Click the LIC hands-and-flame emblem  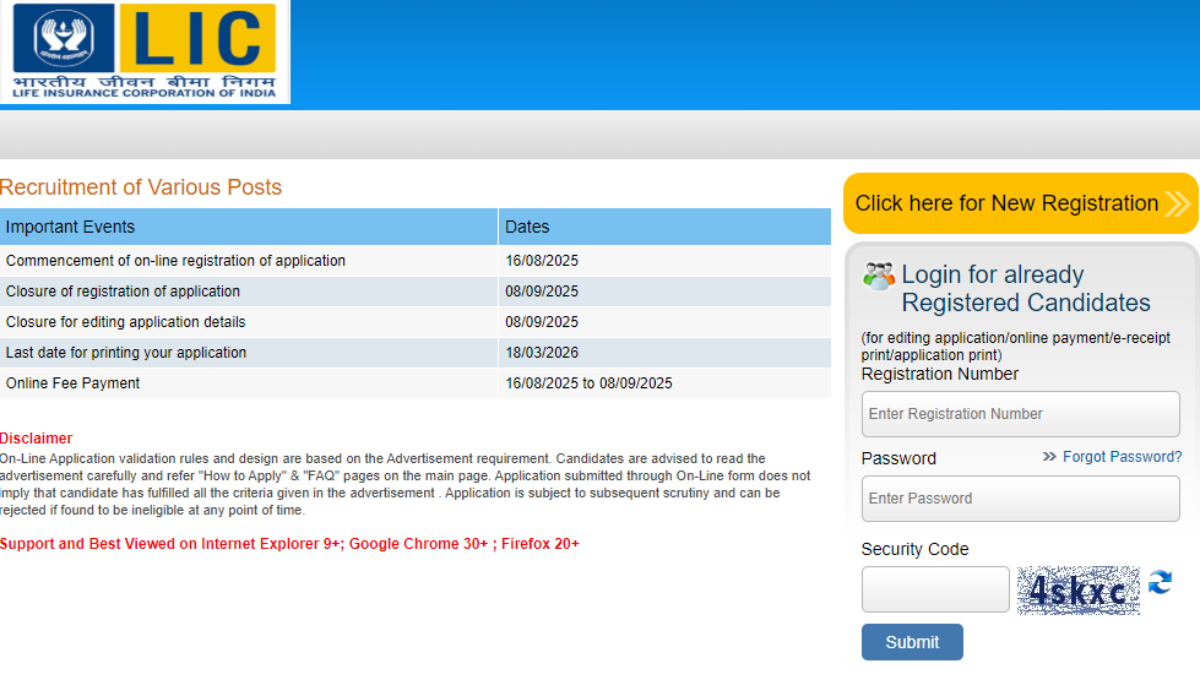[64, 39]
